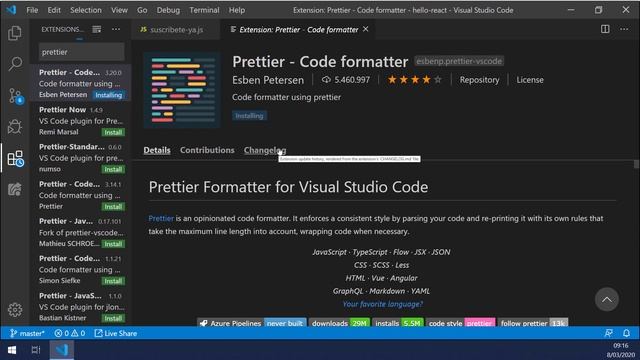Click the Prettier extension logo image
This screenshot has height=360, width=640.
pos(182,90)
